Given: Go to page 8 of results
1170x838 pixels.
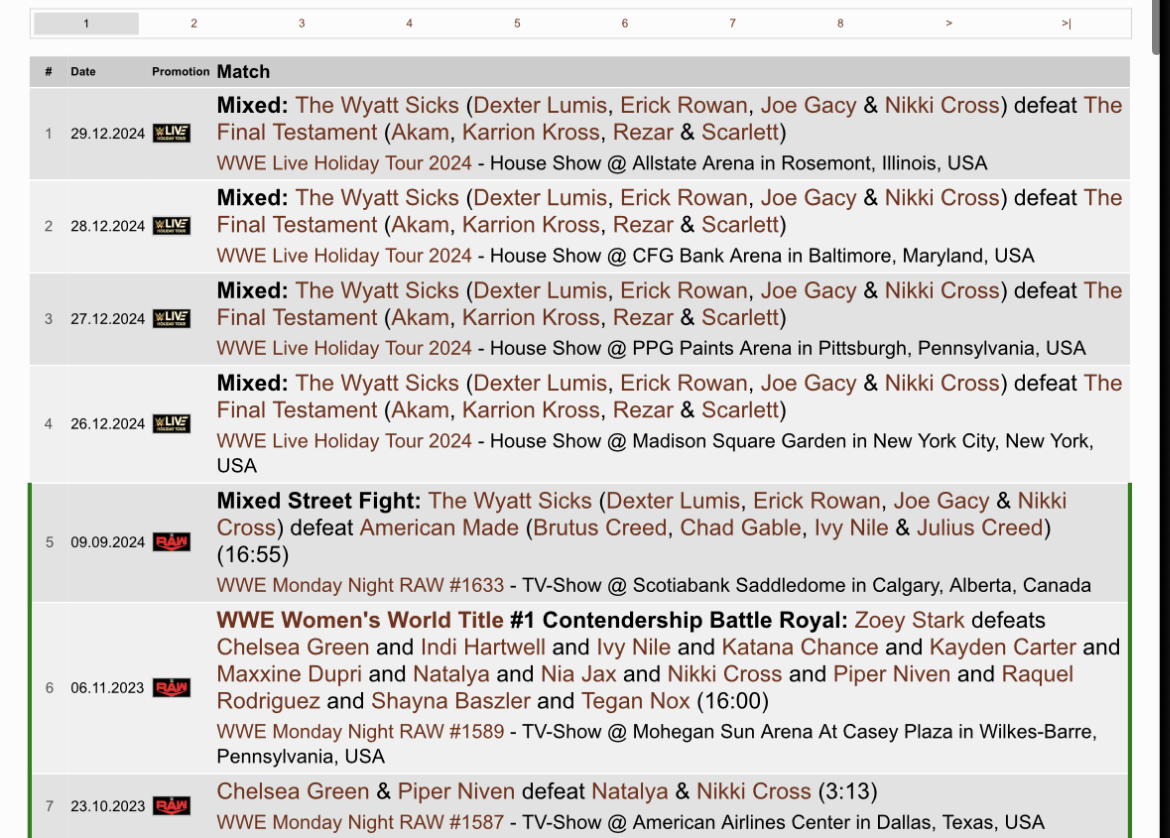Looking at the screenshot, I should (840, 23).
